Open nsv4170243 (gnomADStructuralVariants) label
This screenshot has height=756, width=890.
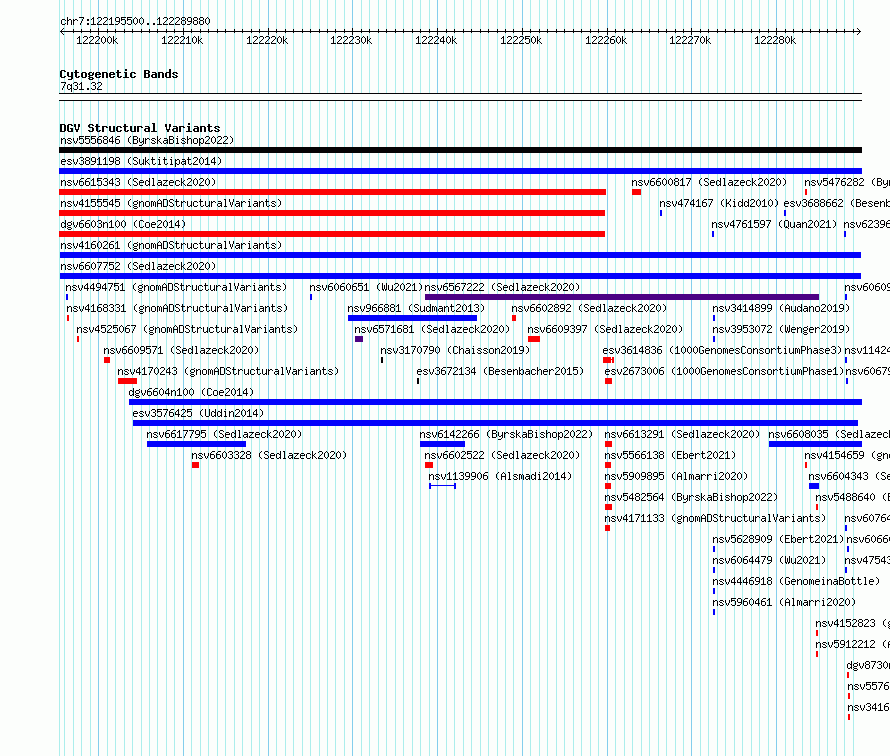point(228,371)
